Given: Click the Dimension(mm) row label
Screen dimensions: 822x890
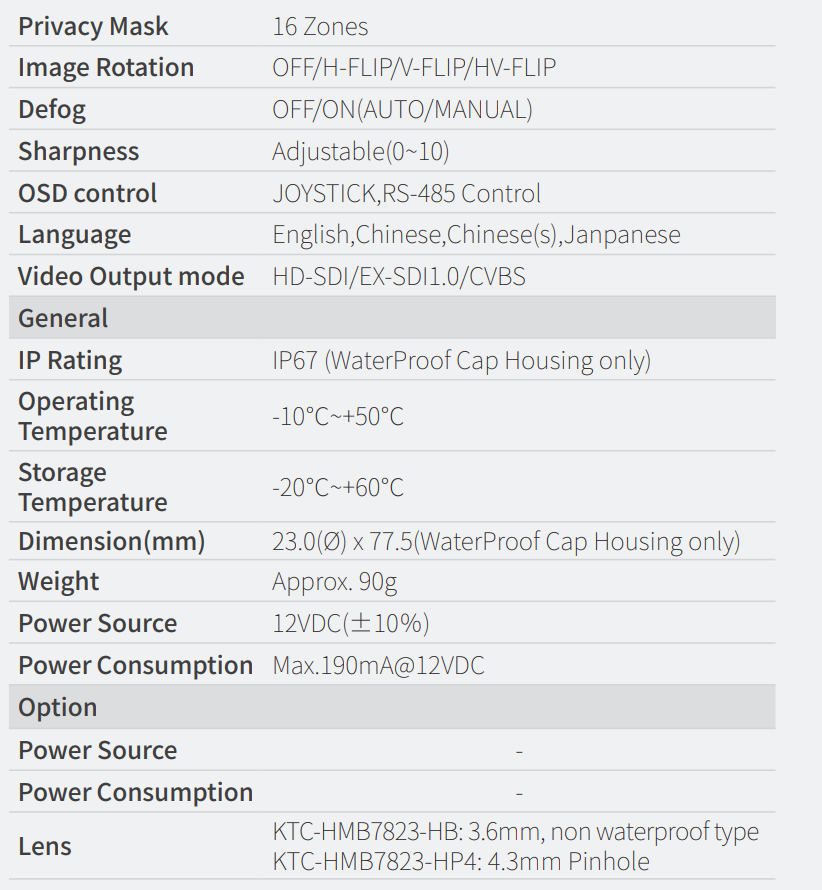Looking at the screenshot, I should tap(111, 542).
